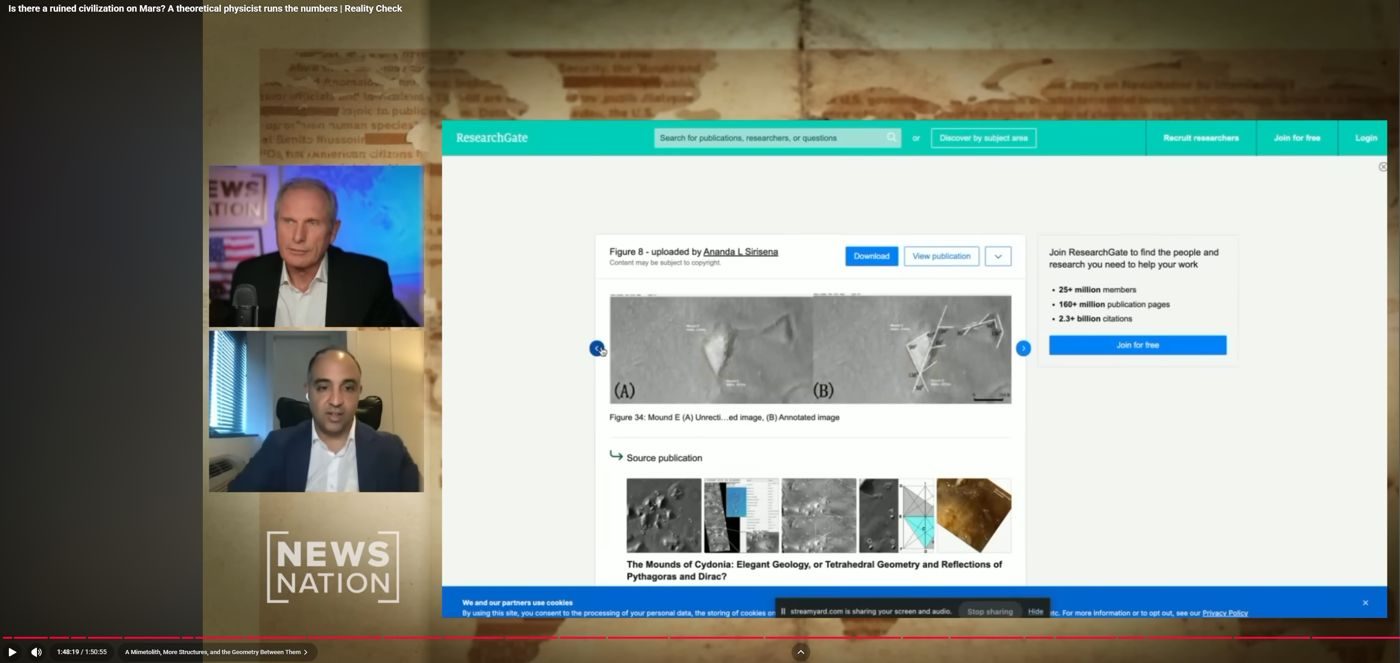Image resolution: width=1400 pixels, height=663 pixels.
Task: Click the streamyard pause sharing icon
Action: (783, 611)
